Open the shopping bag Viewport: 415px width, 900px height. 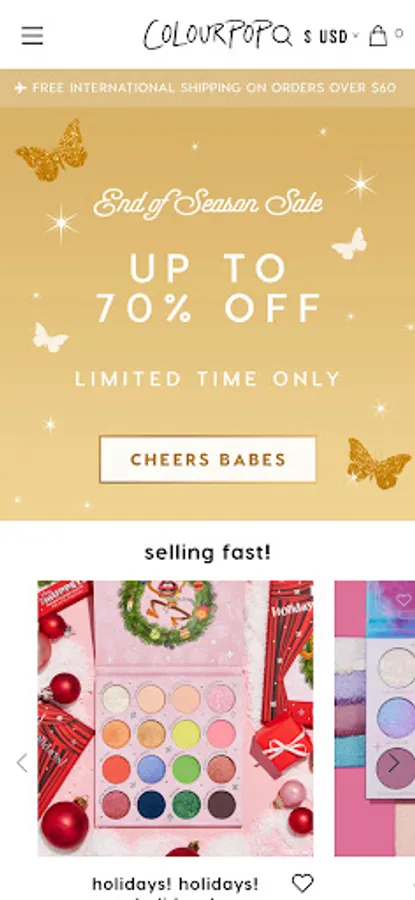pyautogui.click(x=378, y=35)
